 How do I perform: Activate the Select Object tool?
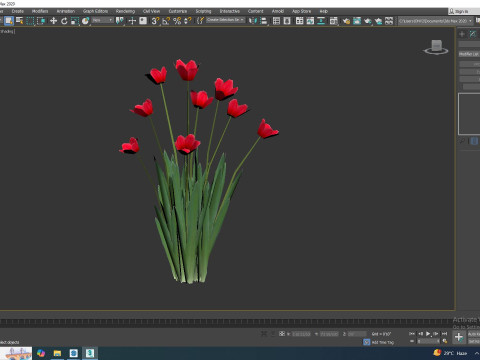tap(9, 21)
